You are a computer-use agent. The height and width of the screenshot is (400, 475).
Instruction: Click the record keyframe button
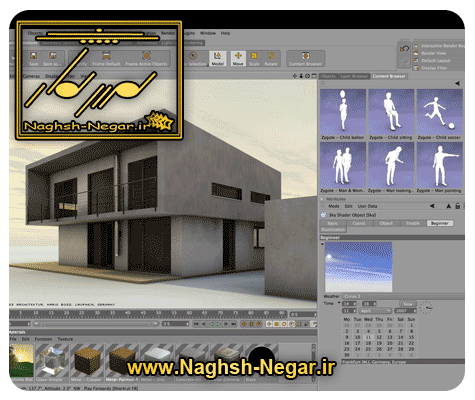pos(244,324)
